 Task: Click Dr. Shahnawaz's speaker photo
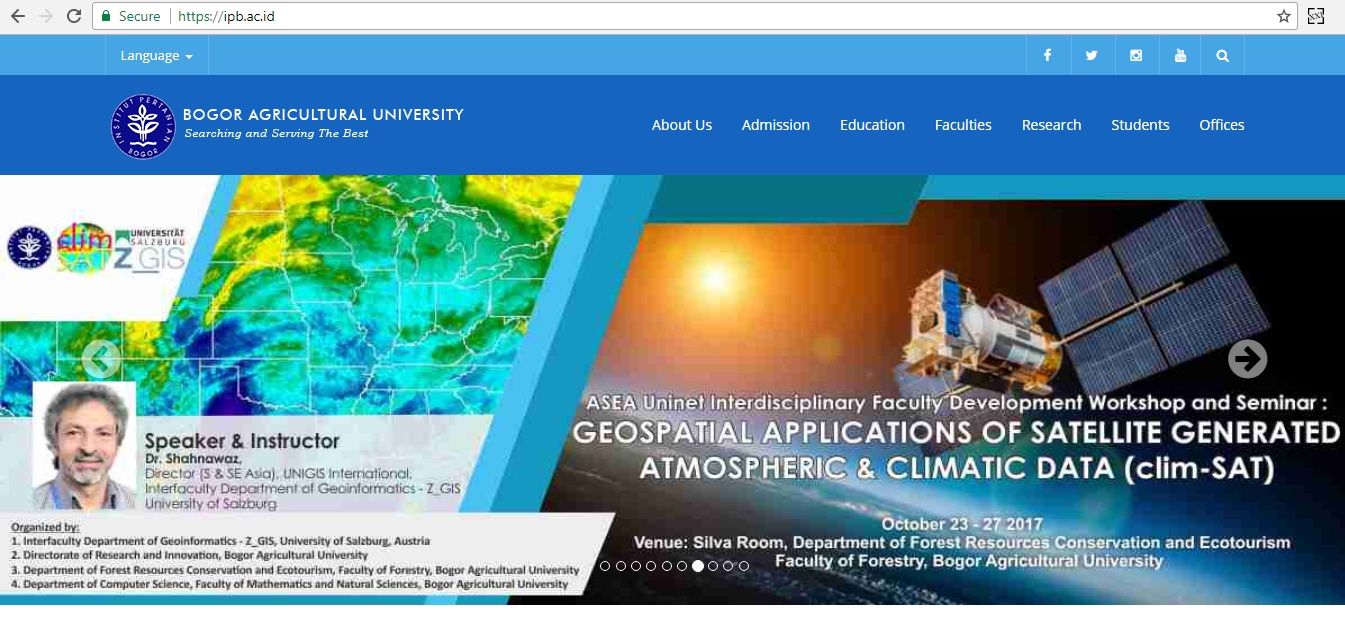point(85,446)
